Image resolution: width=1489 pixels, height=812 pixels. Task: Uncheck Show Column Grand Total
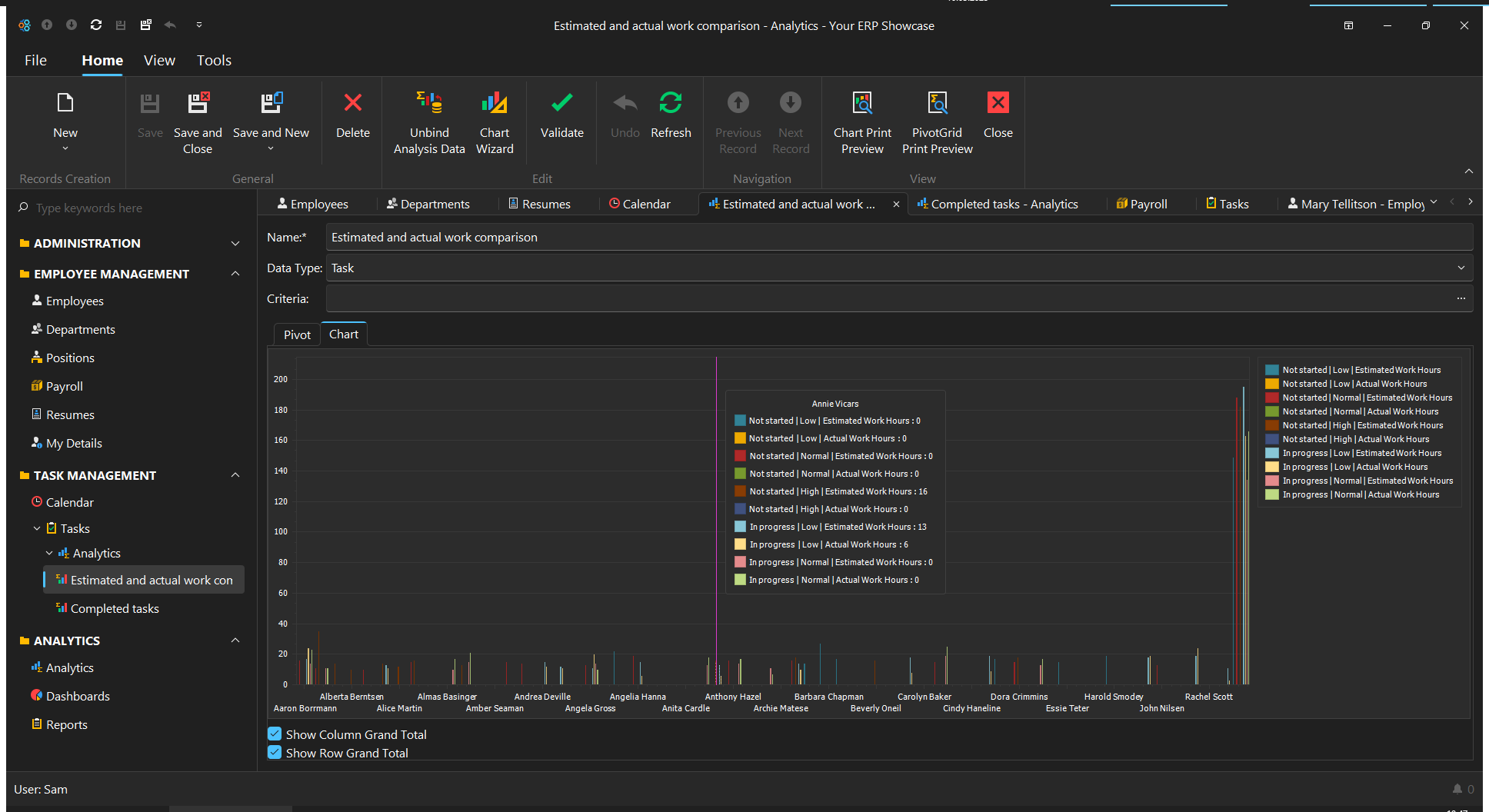pyautogui.click(x=275, y=734)
